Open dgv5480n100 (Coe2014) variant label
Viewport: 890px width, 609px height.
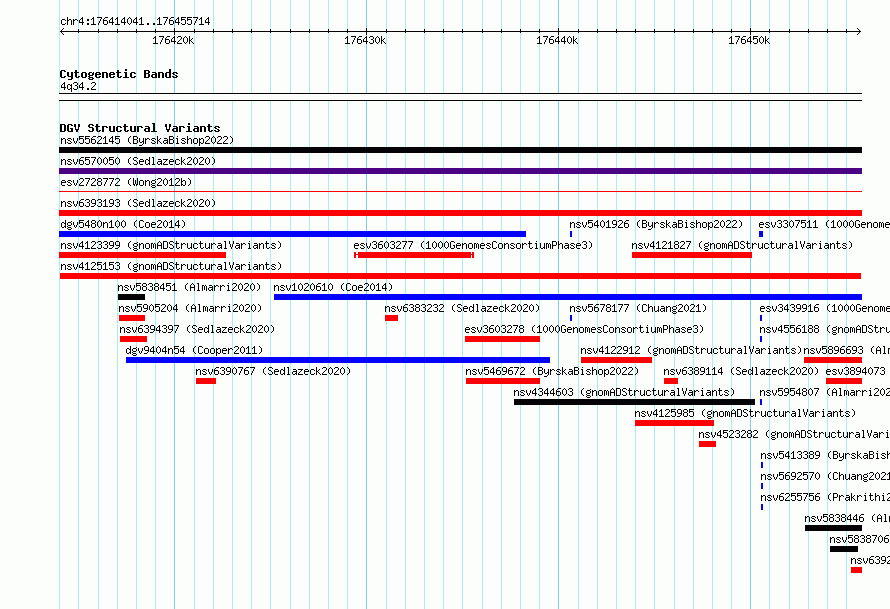tap(123, 224)
